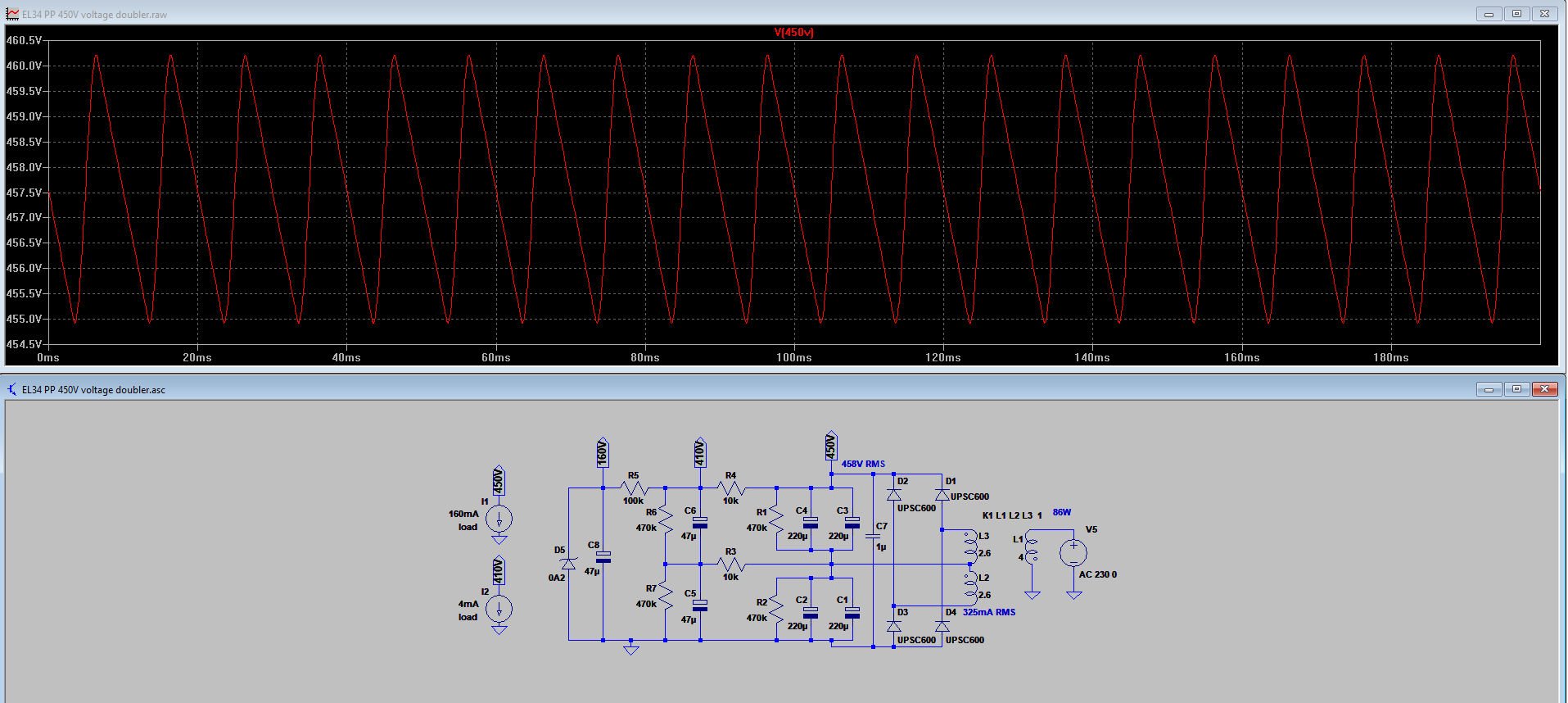
Task: Click the '20ms' time axis label
Action: 197,358
